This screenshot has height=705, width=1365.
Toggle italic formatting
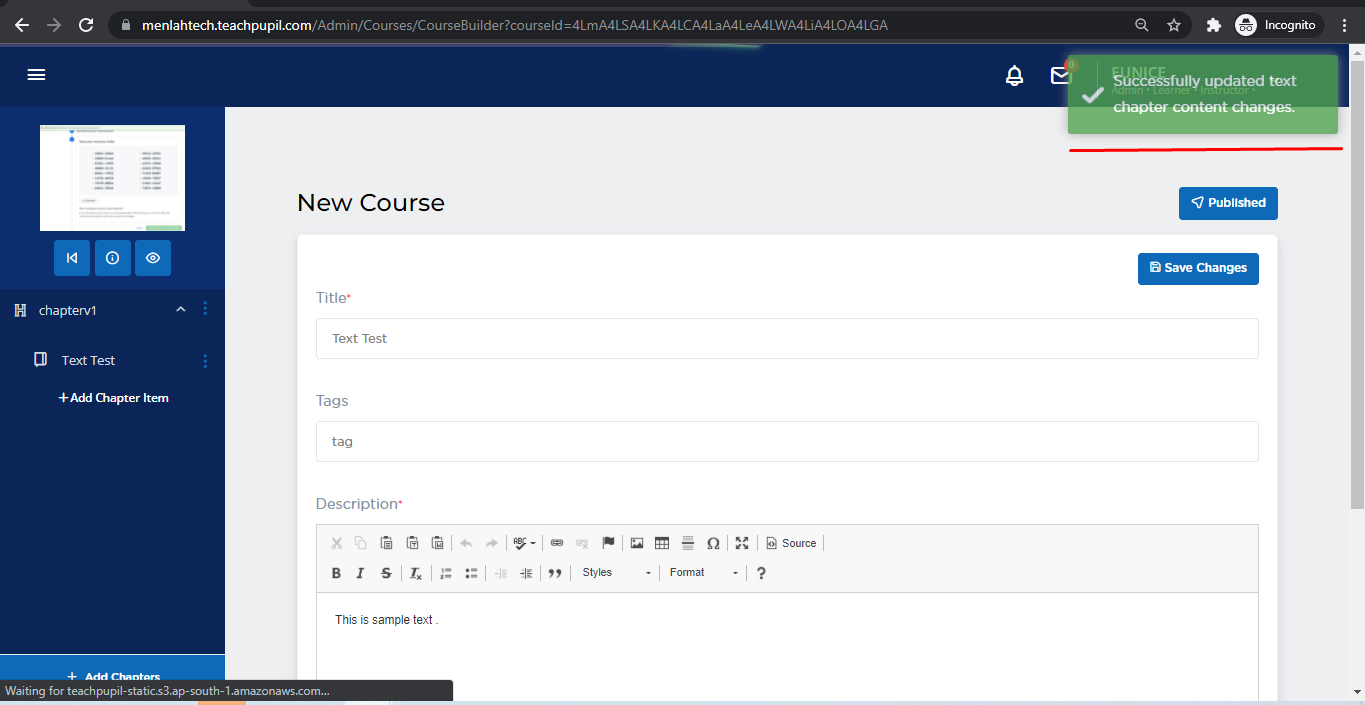(x=361, y=573)
